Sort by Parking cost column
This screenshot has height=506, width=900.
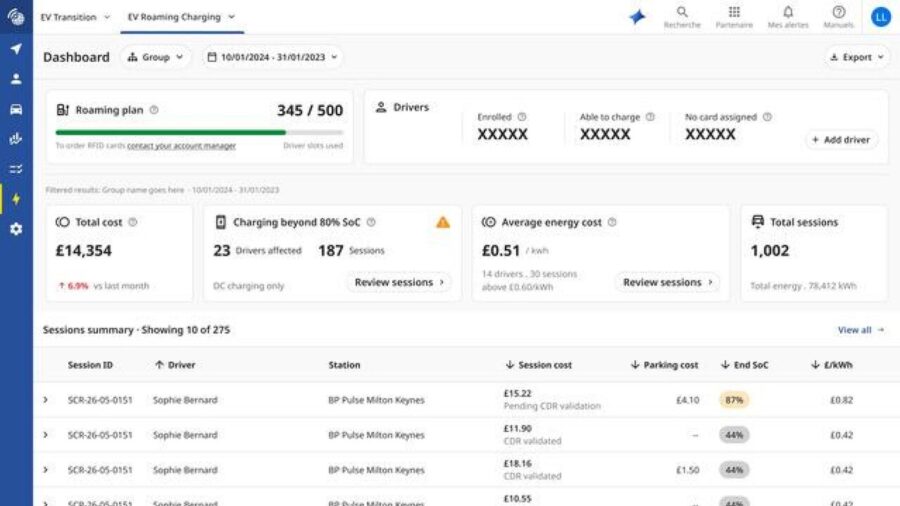[664, 364]
